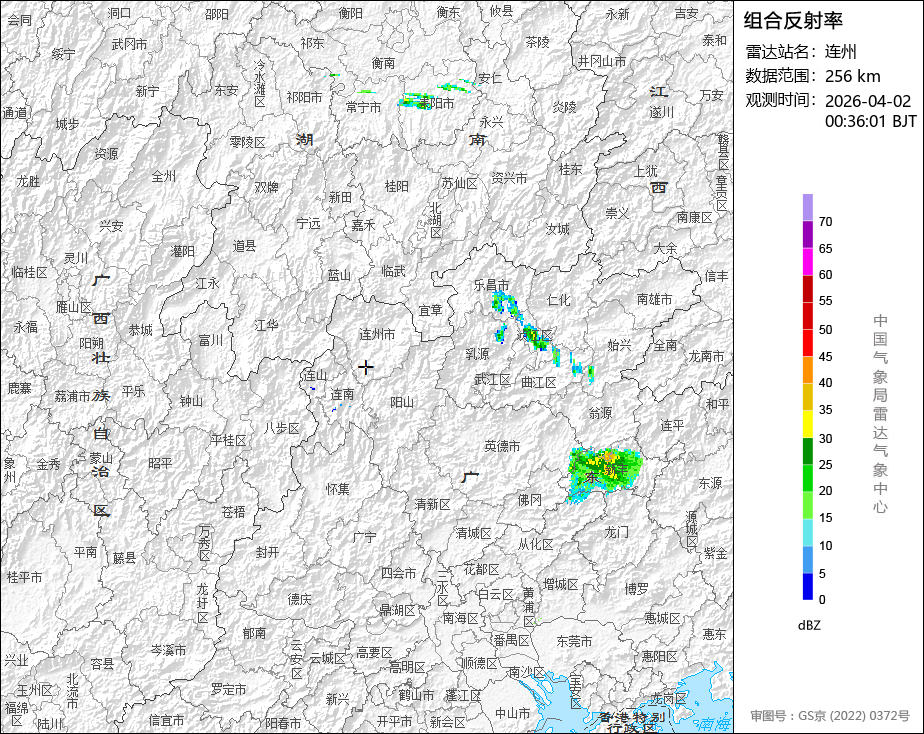
Task: Click the 翁源 map label
Action: click(x=600, y=413)
